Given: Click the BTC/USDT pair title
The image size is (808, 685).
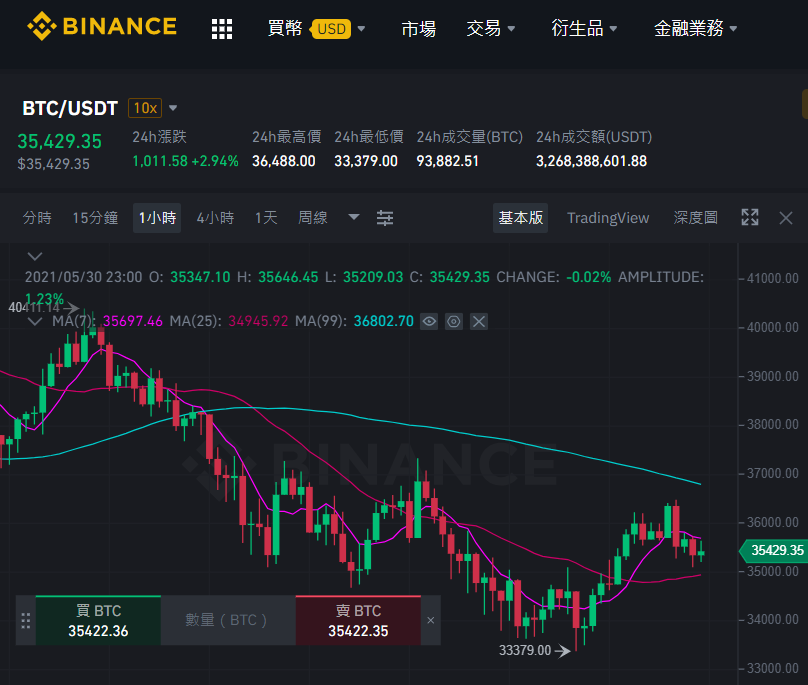Looking at the screenshot, I should [70, 108].
